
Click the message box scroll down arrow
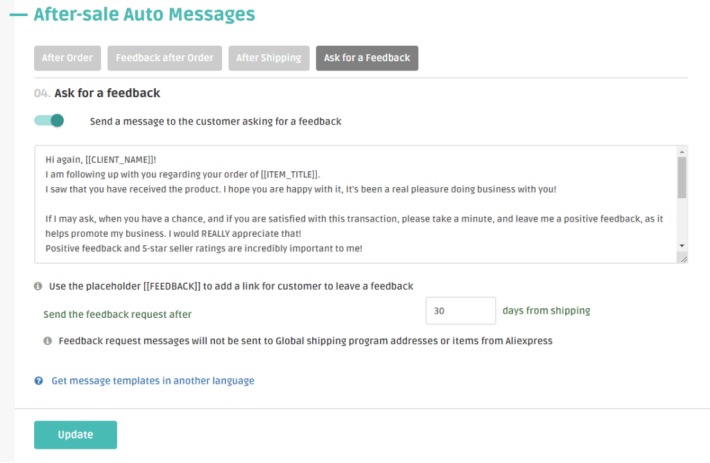pos(682,245)
